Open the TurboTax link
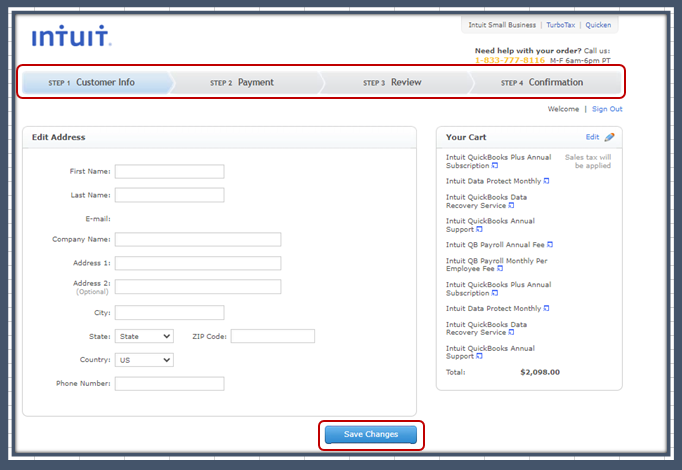The width and height of the screenshot is (682, 470). tap(560, 25)
